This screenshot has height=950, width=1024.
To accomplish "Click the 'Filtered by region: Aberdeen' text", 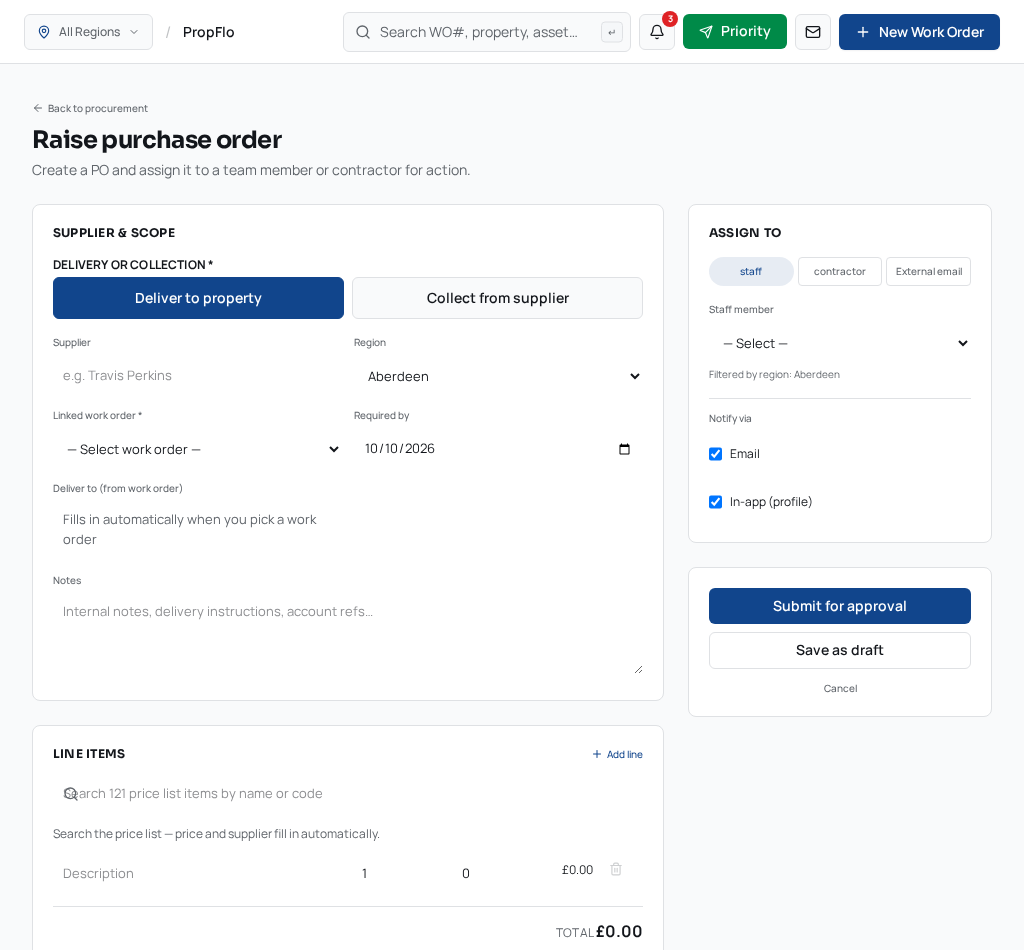I will point(775,375).
